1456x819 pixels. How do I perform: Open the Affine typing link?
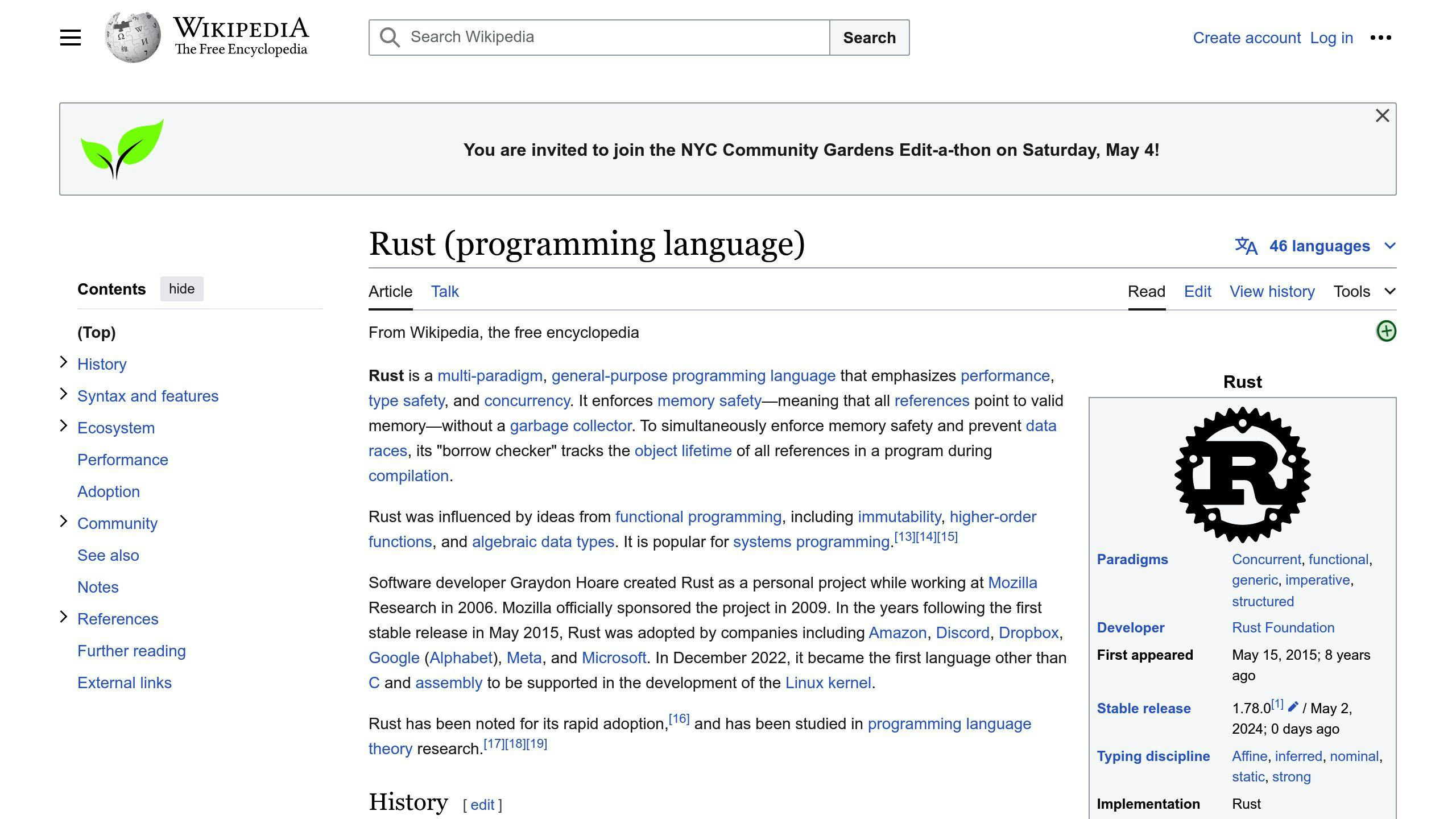coord(1250,756)
